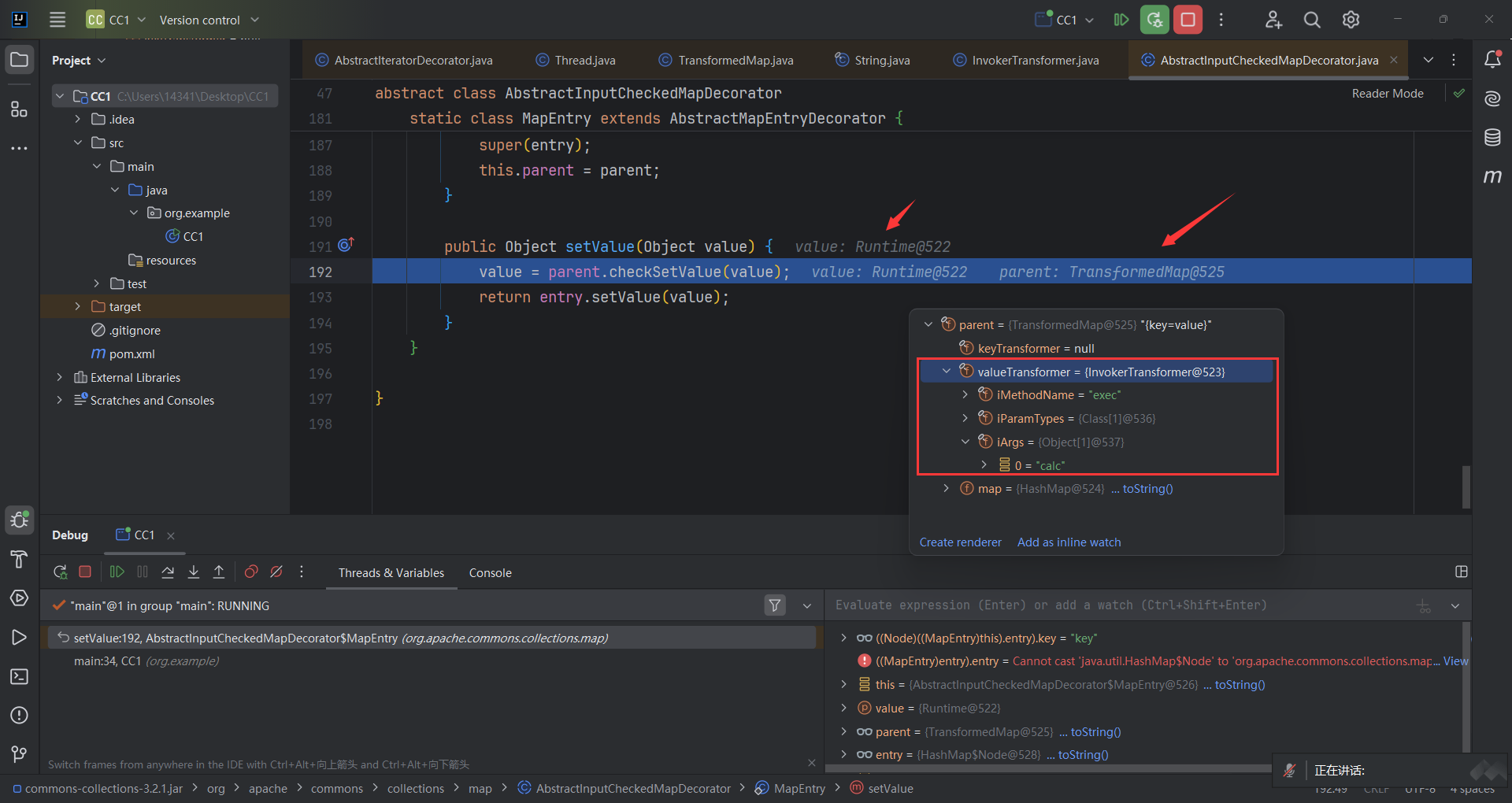Click Step Into in debugger toolbar
Image resolution: width=1512 pixels, height=803 pixels.
pyautogui.click(x=194, y=572)
